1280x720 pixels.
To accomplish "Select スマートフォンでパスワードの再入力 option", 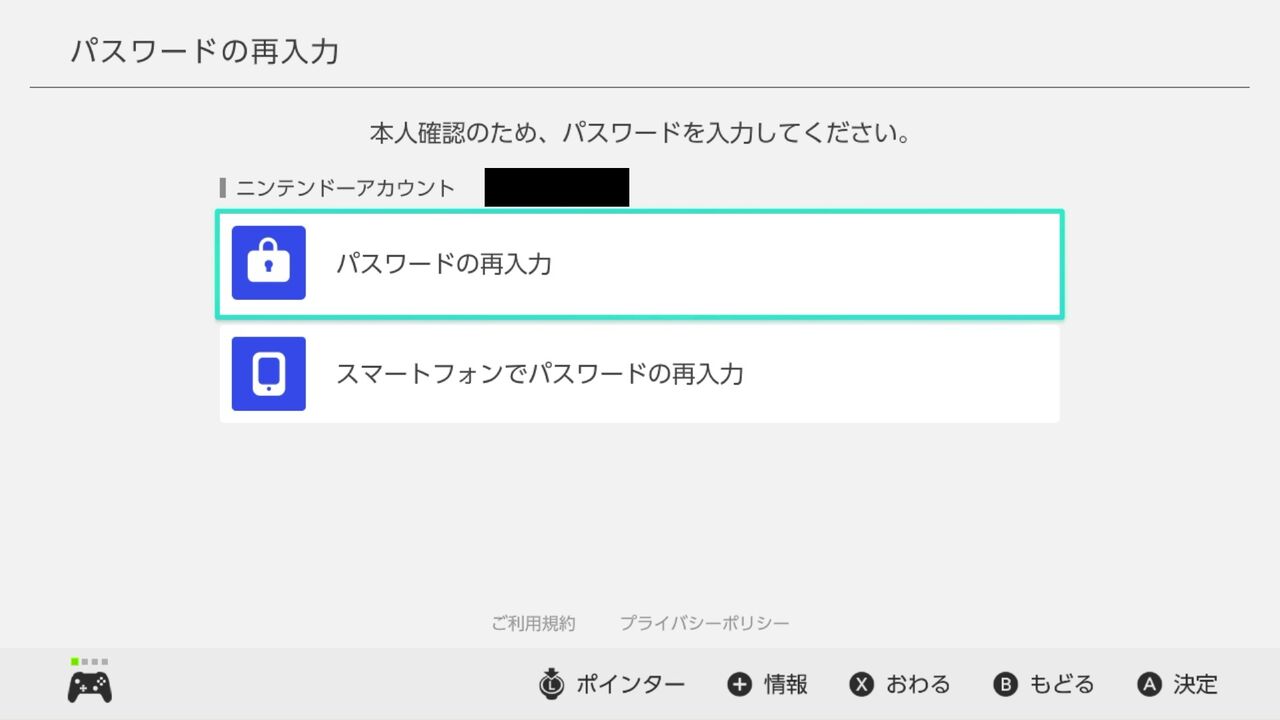I will pyautogui.click(x=640, y=374).
